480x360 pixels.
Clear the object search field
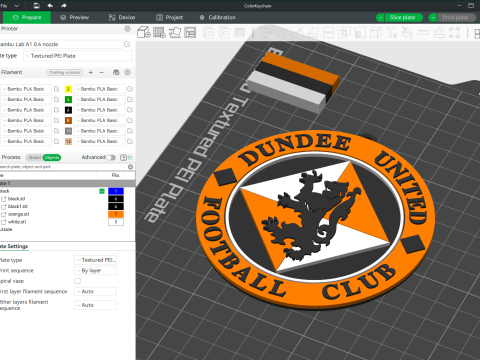pos(130,167)
